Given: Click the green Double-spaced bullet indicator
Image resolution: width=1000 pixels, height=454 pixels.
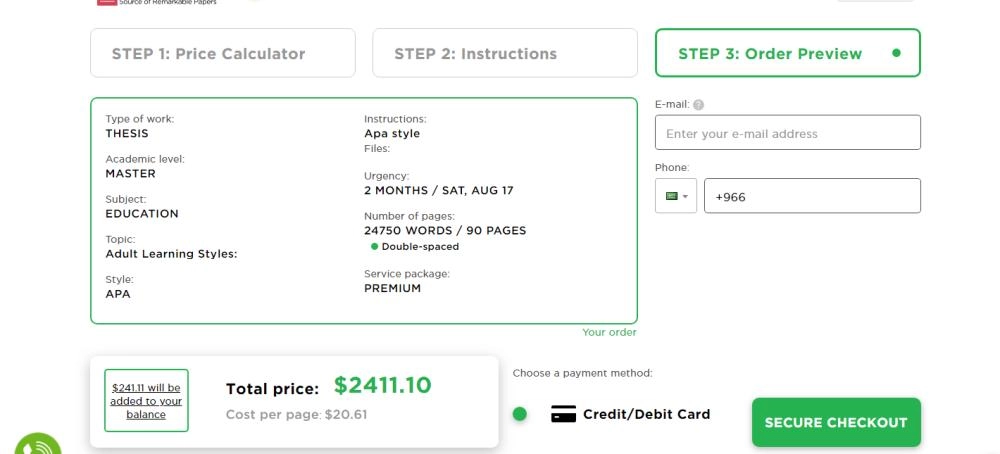Looking at the screenshot, I should (x=375, y=247).
